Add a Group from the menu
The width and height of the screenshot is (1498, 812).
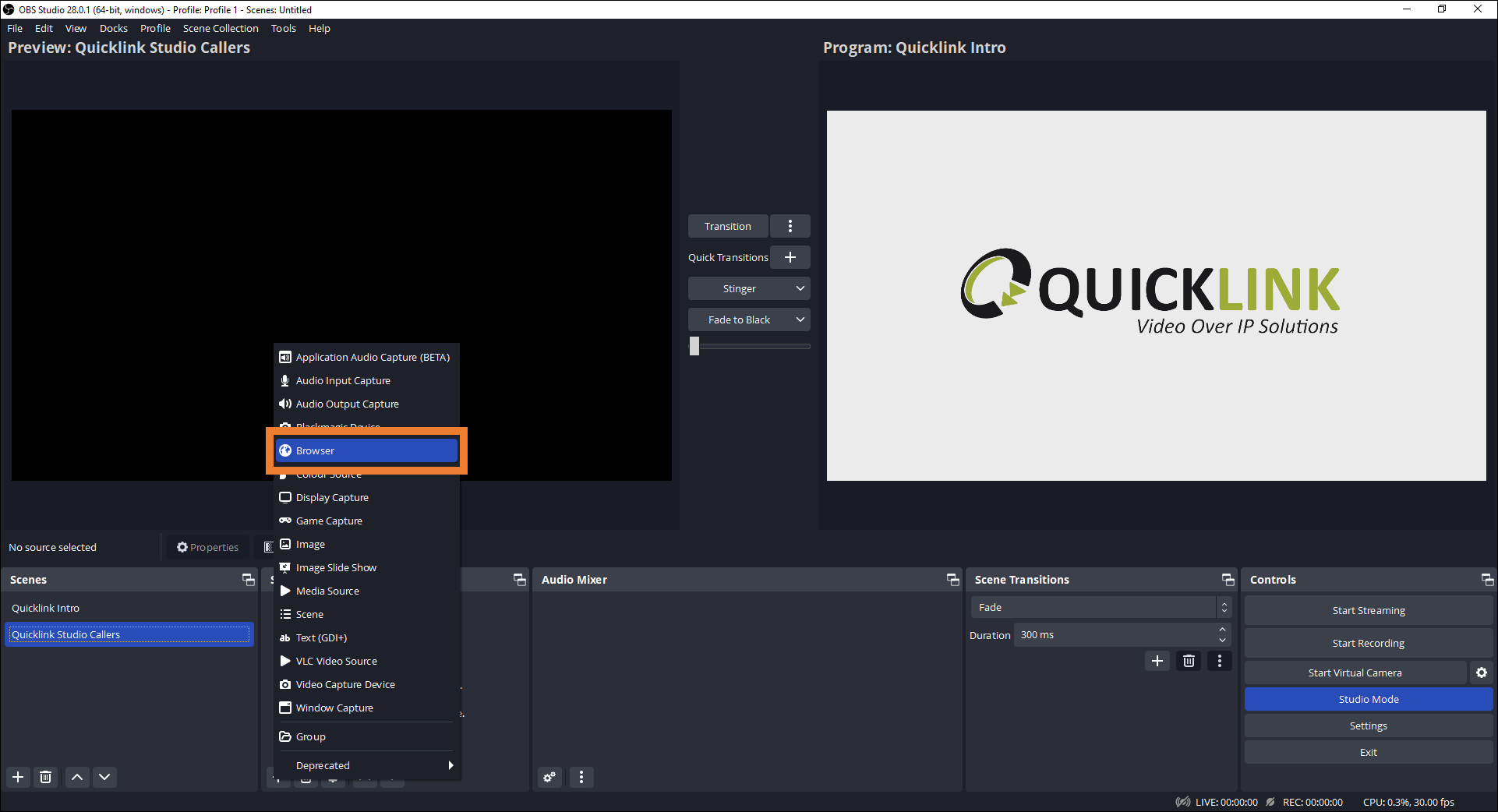pyautogui.click(x=366, y=736)
